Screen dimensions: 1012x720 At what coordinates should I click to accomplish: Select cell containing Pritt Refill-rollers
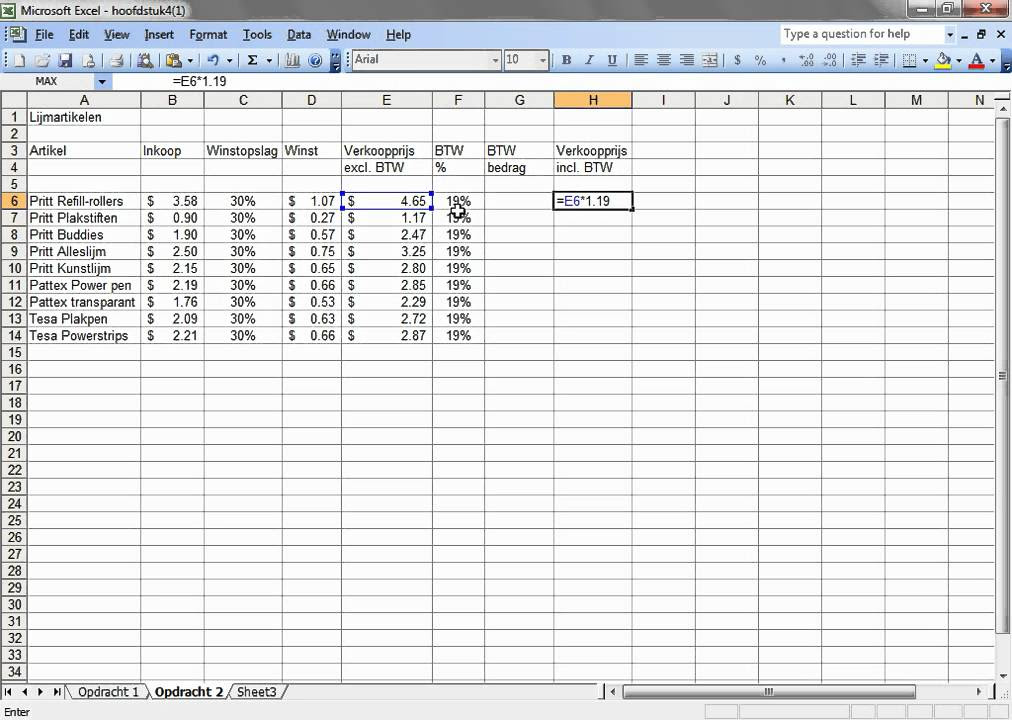(x=84, y=201)
